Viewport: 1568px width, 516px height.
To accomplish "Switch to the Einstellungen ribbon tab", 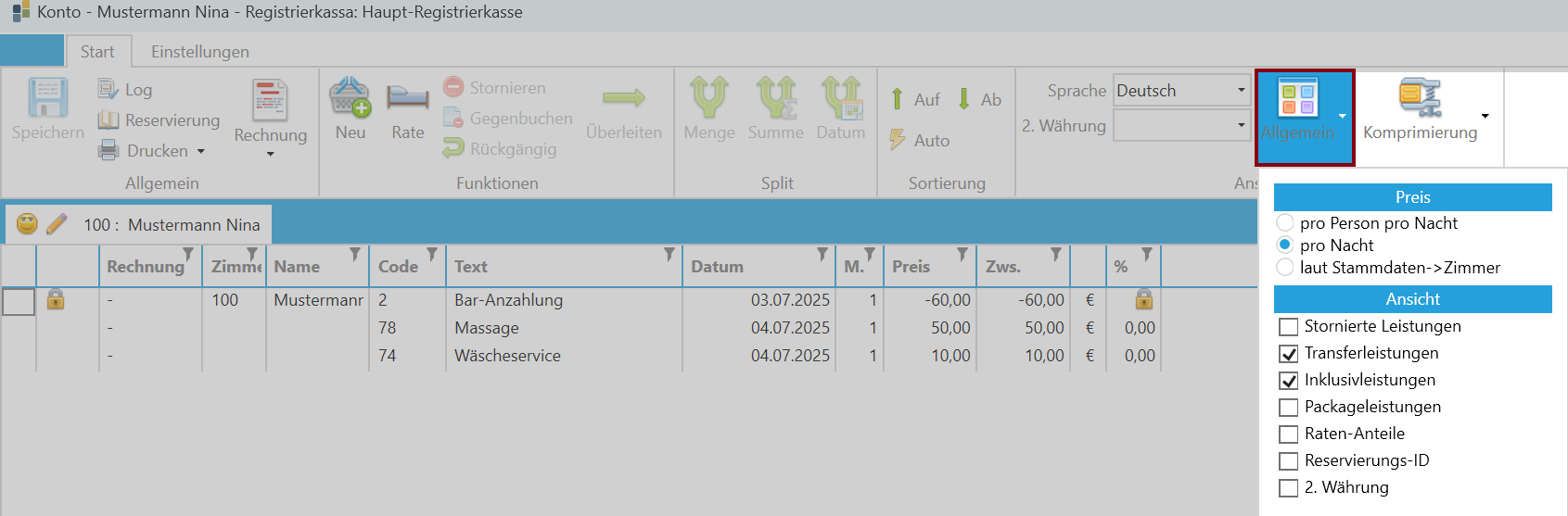I will click(200, 51).
